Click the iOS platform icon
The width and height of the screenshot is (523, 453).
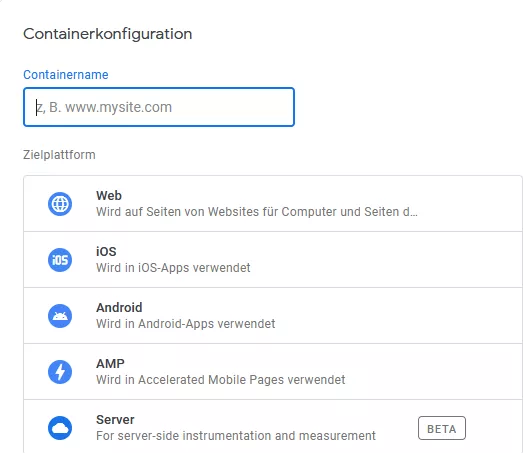click(x=60, y=260)
